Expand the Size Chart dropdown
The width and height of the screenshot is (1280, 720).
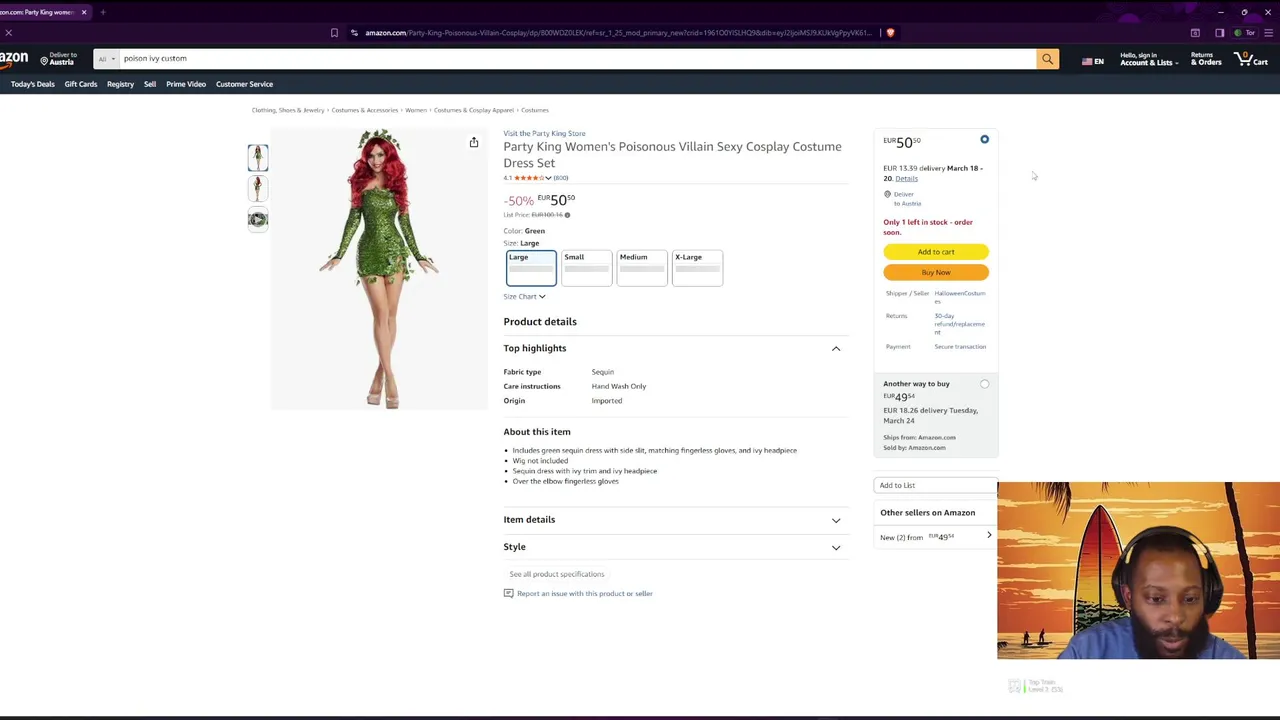pos(524,297)
